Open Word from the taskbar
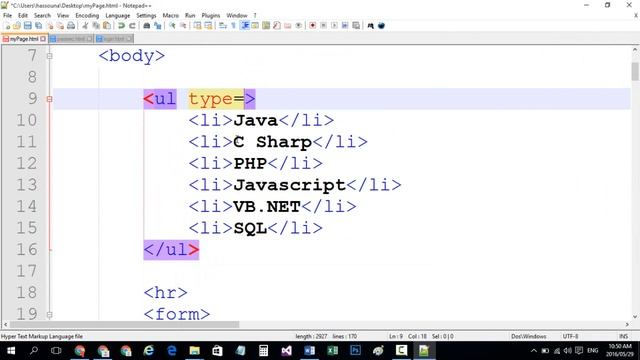The height and width of the screenshot is (360, 640). click(x=309, y=351)
